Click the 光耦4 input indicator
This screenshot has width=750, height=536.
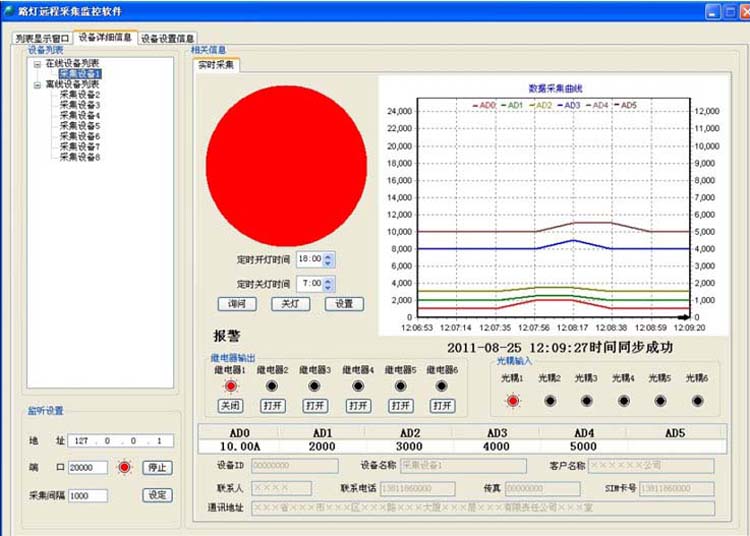(624, 401)
